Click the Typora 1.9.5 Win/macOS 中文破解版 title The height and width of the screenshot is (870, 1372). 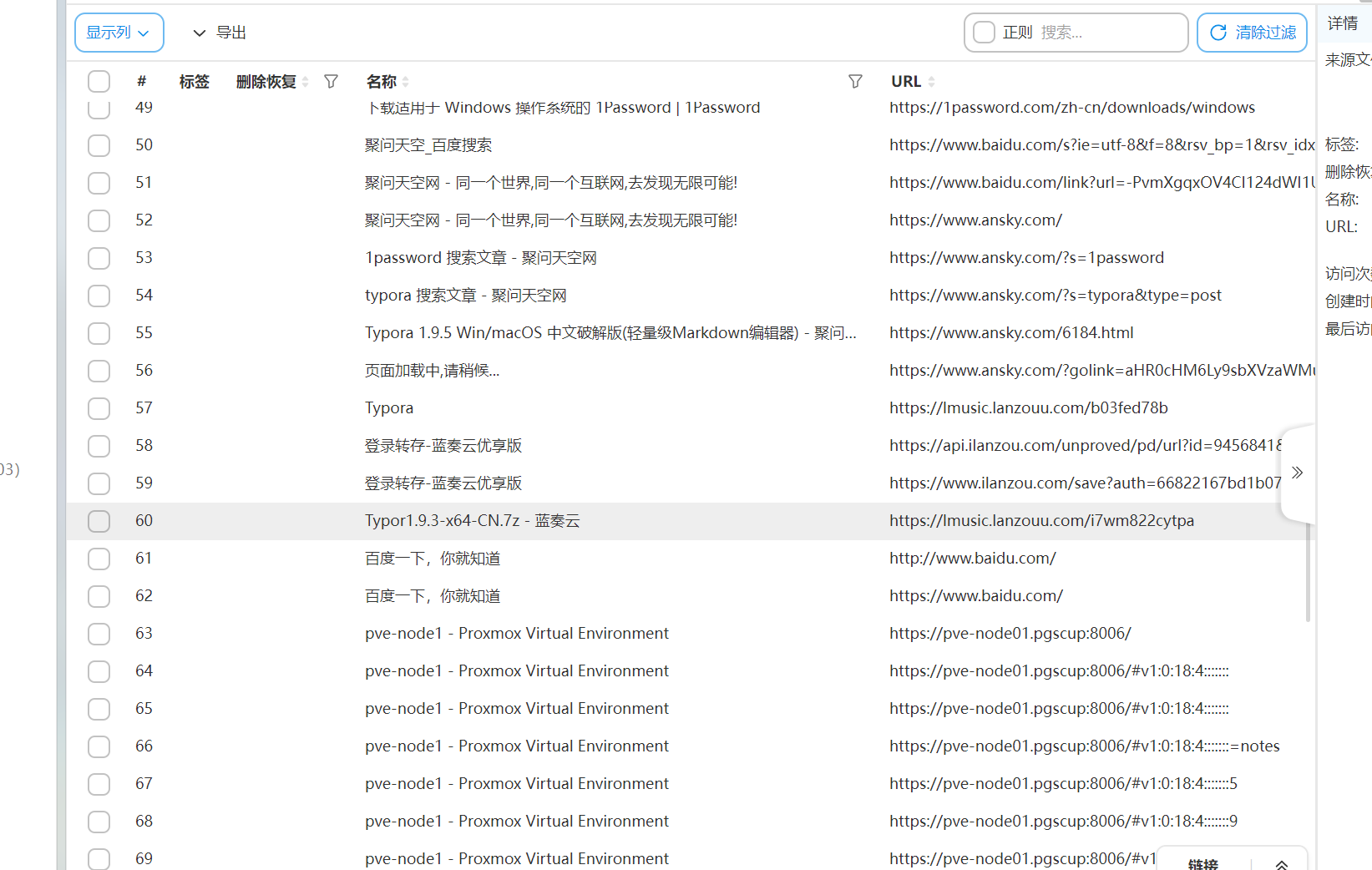click(x=610, y=333)
